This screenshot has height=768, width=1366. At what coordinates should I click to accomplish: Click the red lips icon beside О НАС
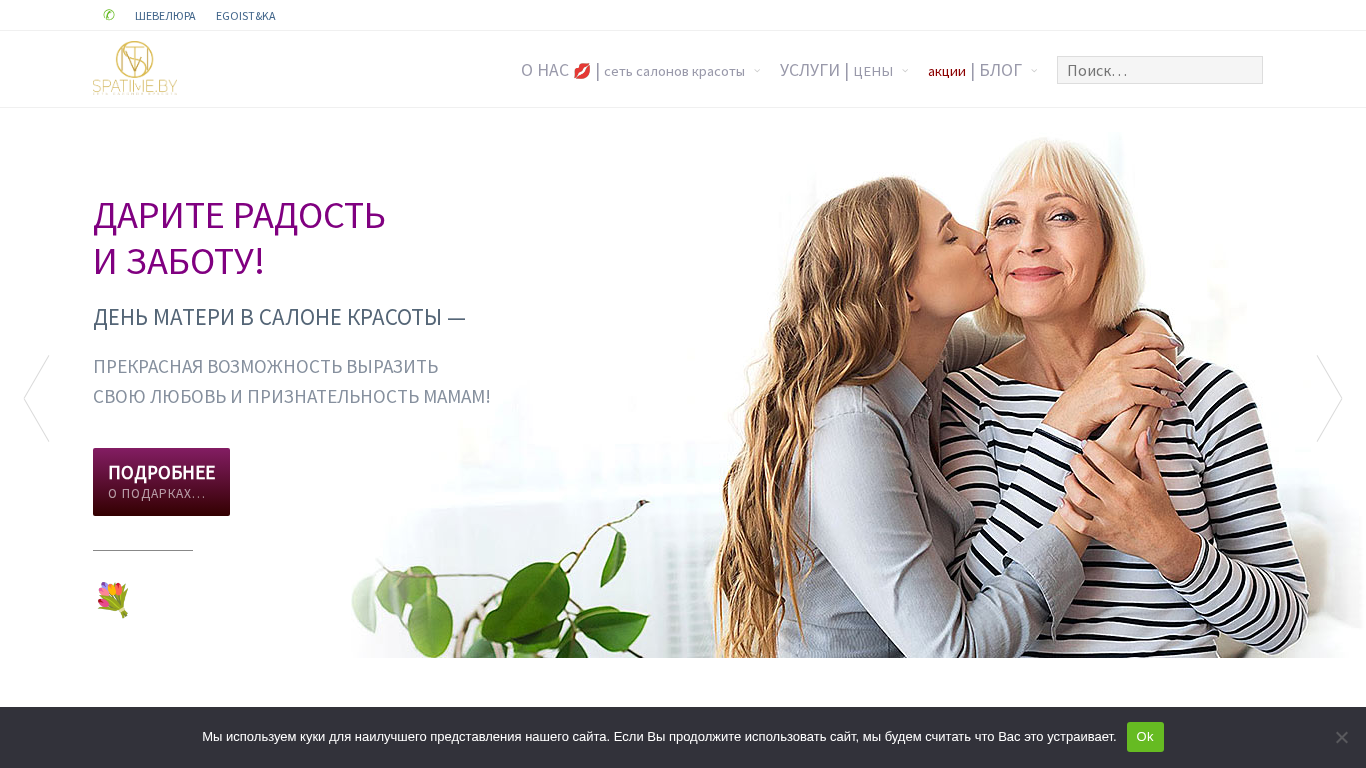click(x=582, y=71)
